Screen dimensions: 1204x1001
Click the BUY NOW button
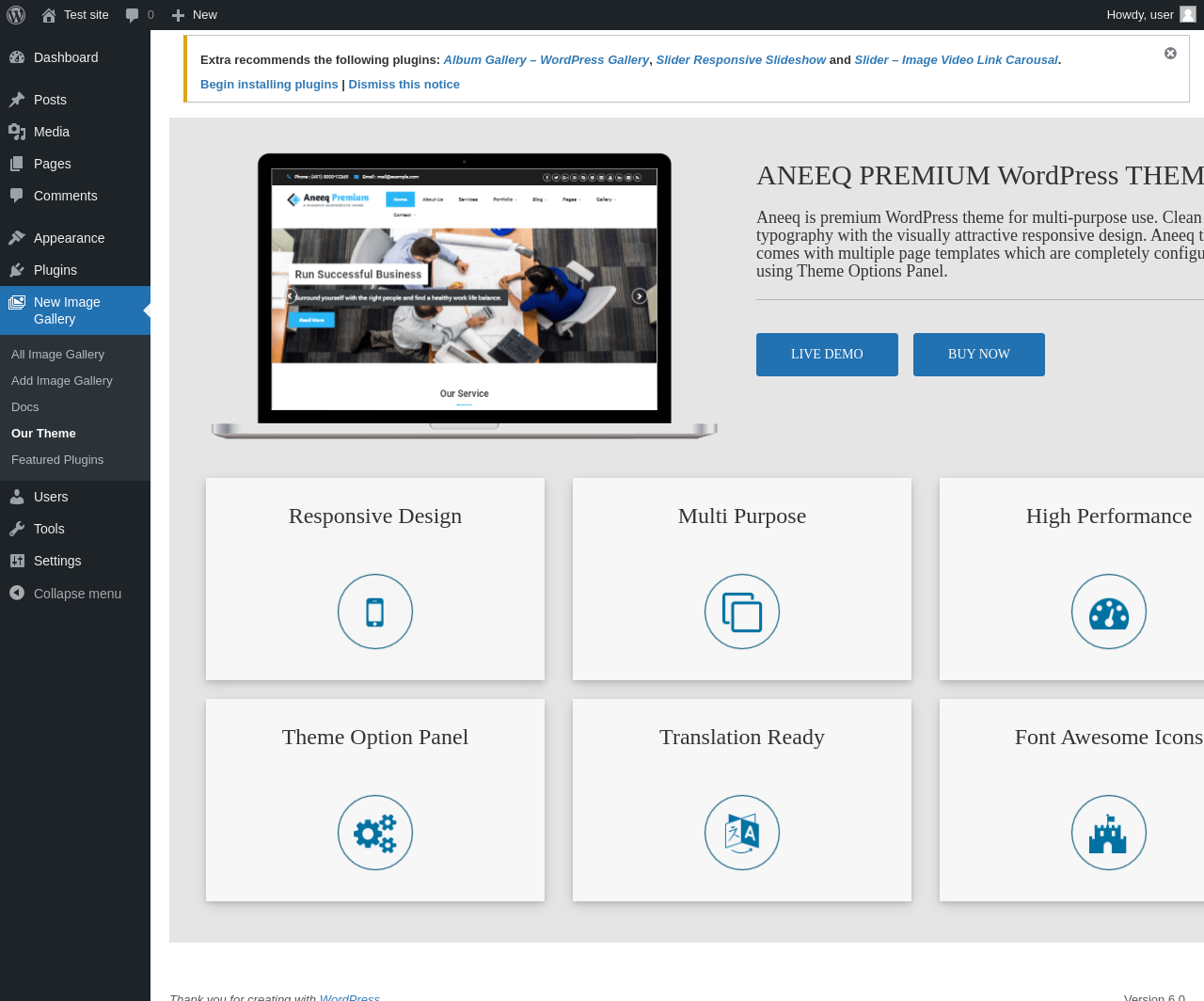coord(979,355)
